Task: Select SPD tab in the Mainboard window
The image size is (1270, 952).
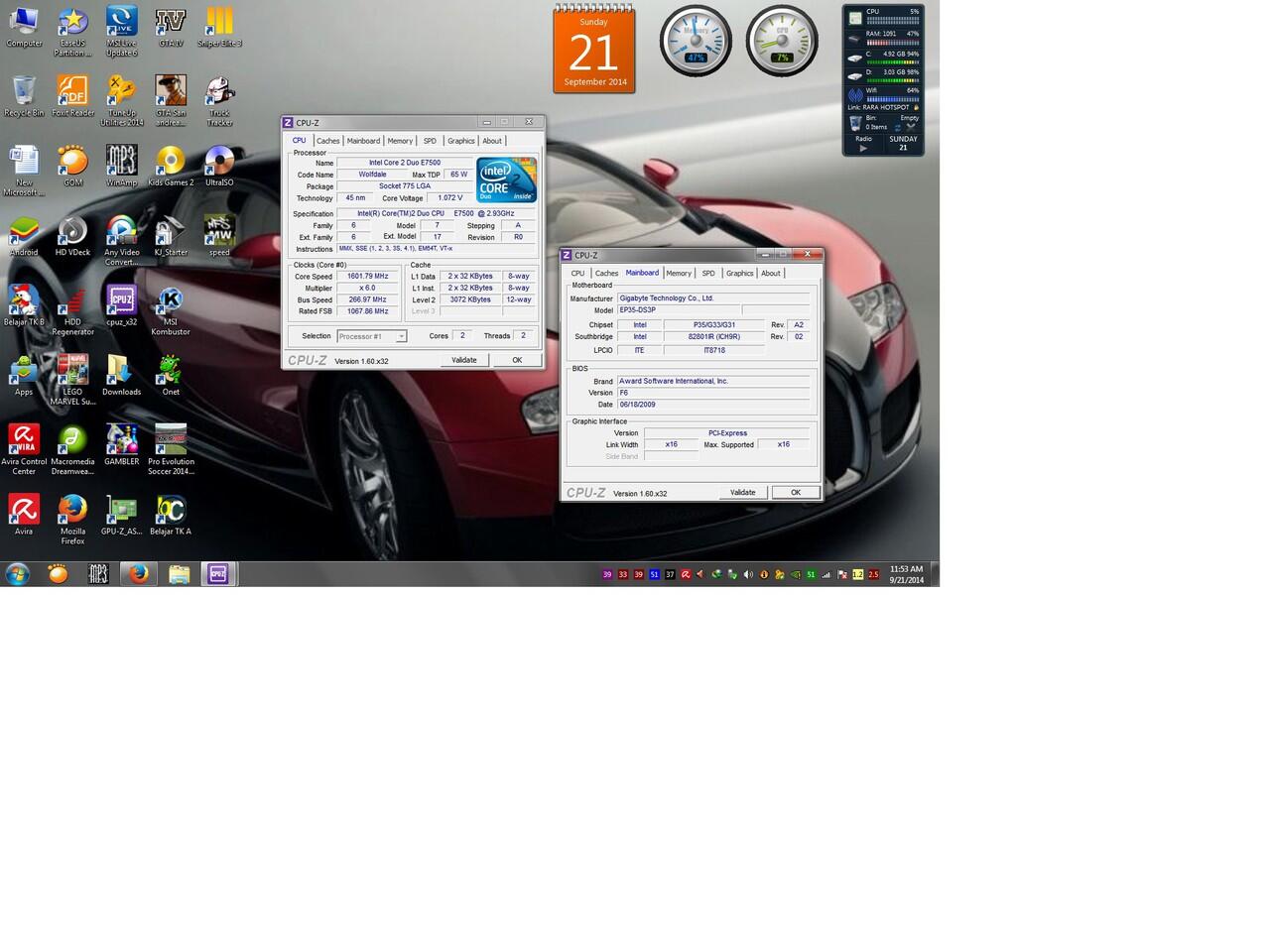Action: click(x=708, y=273)
